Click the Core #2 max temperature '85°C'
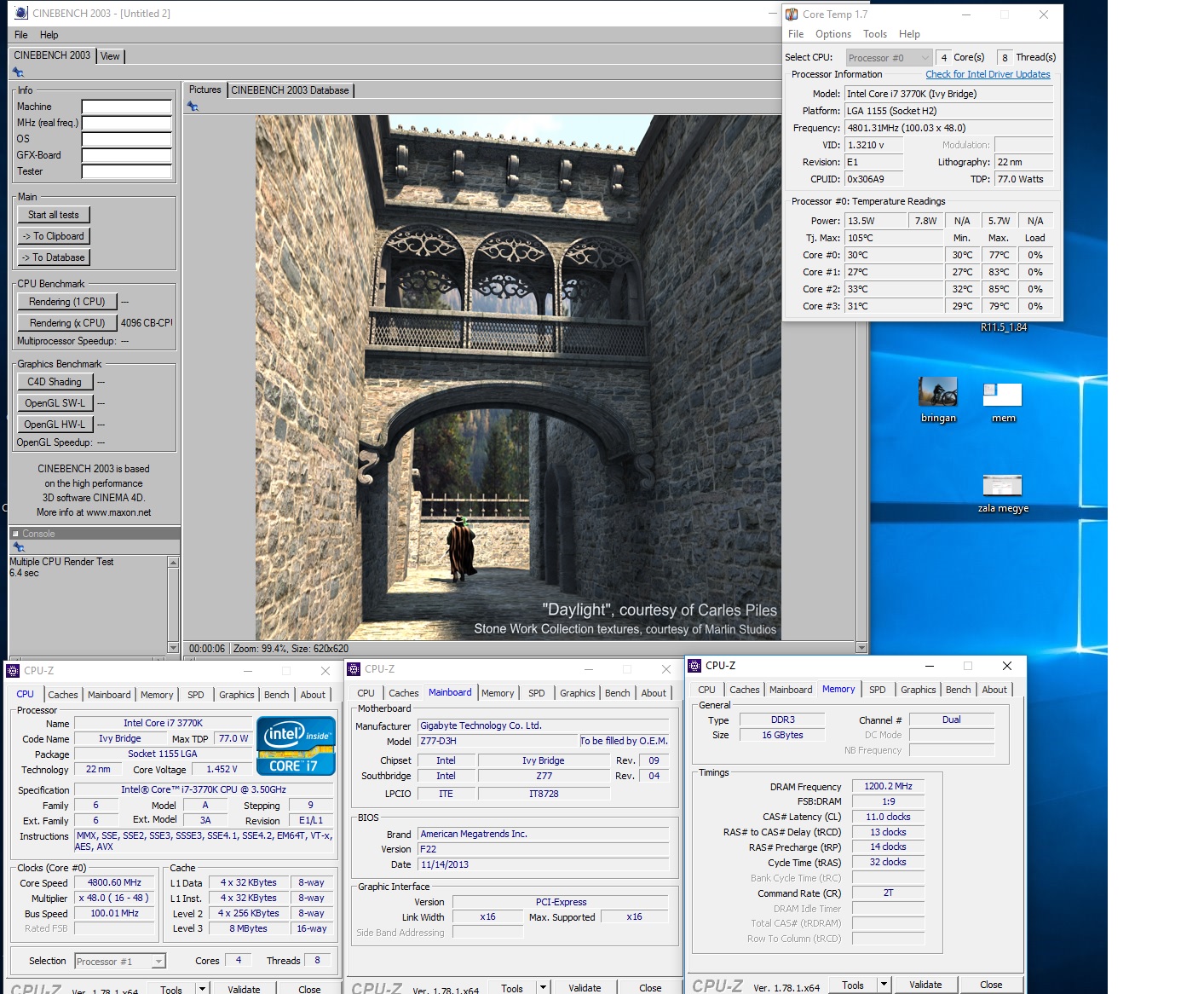 (999, 289)
